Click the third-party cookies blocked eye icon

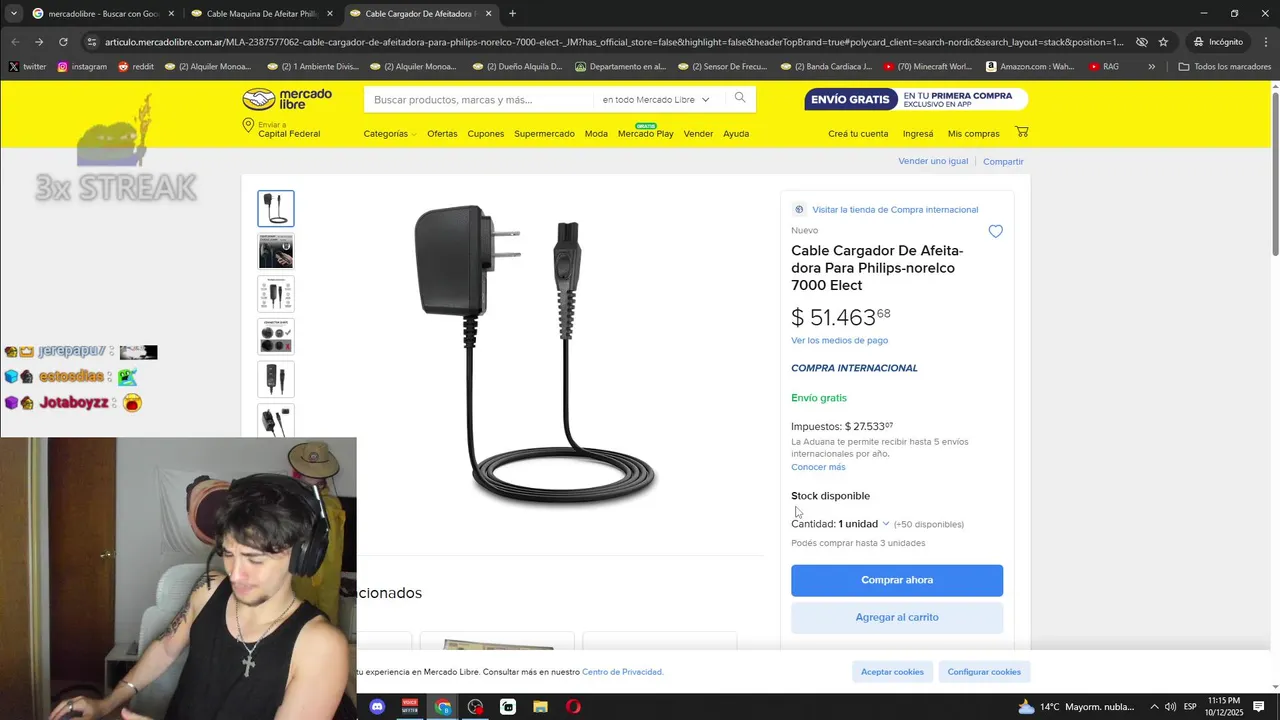pyautogui.click(x=1141, y=42)
